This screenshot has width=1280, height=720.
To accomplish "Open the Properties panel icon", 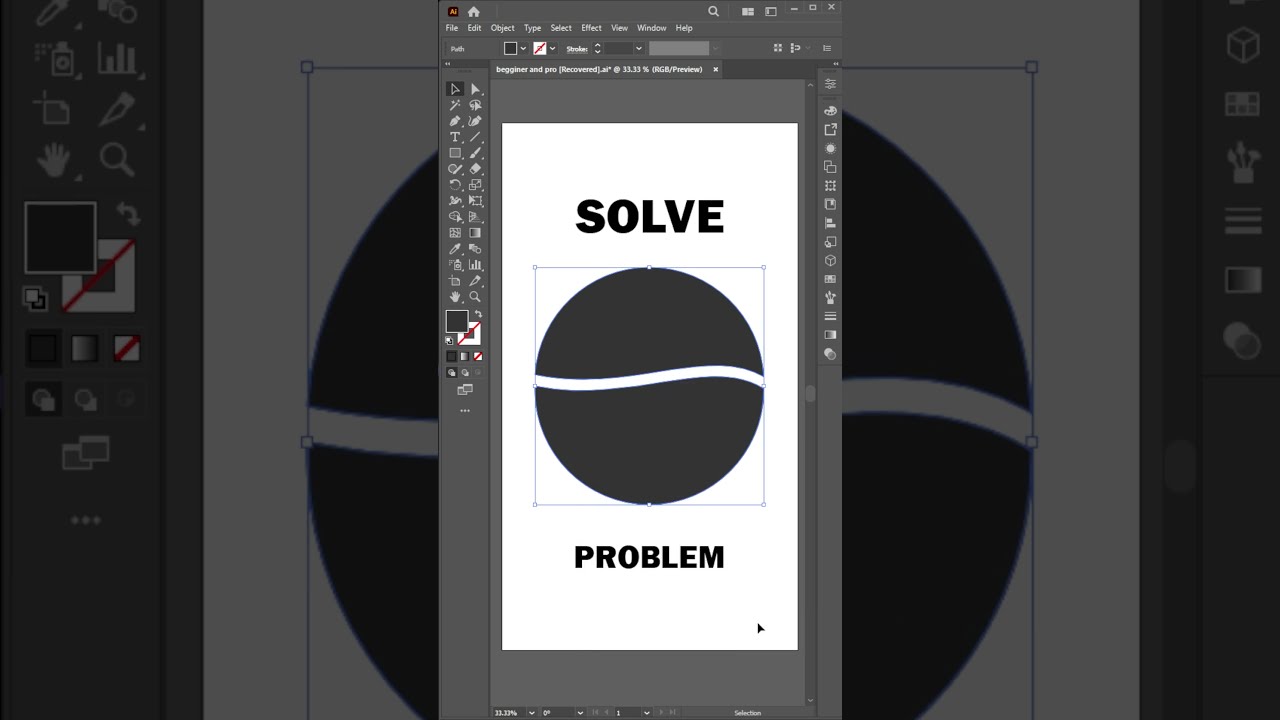I will tap(830, 84).
